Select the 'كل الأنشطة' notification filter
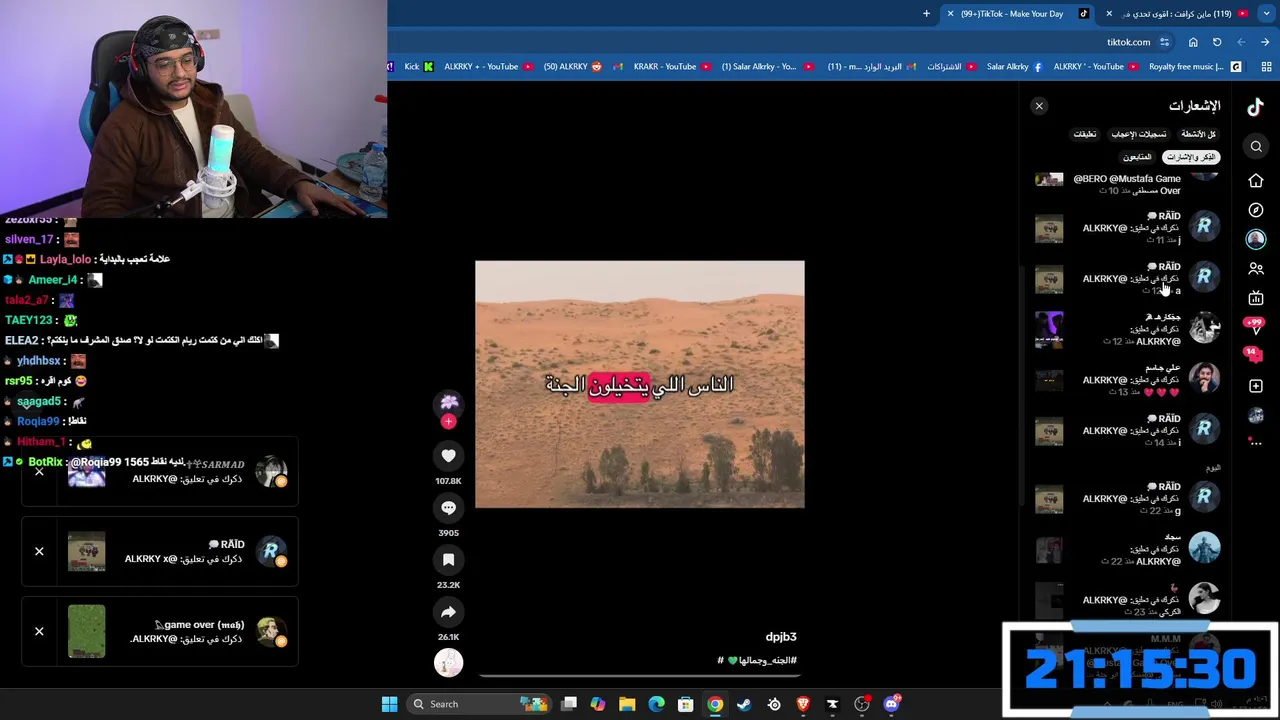 click(1198, 134)
